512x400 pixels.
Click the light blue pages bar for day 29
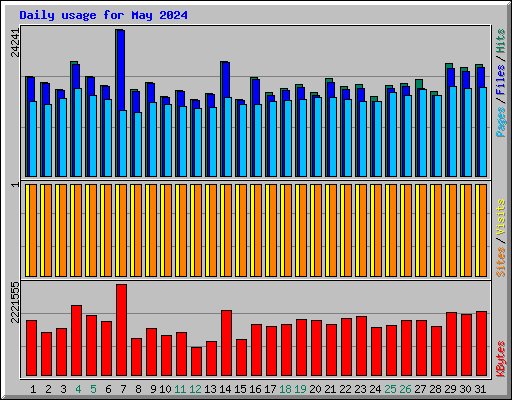tap(453, 132)
